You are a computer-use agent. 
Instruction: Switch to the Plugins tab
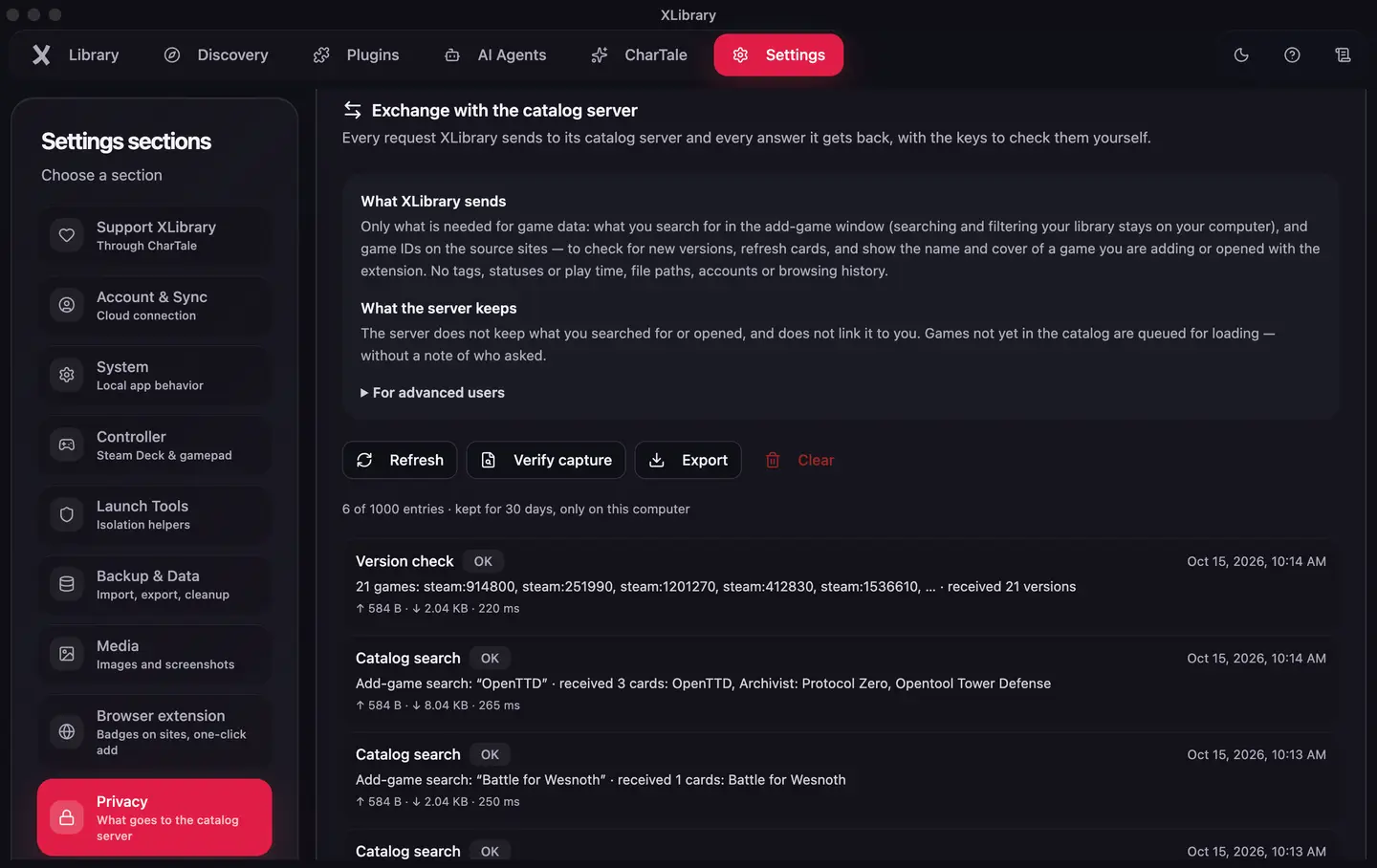click(x=356, y=54)
